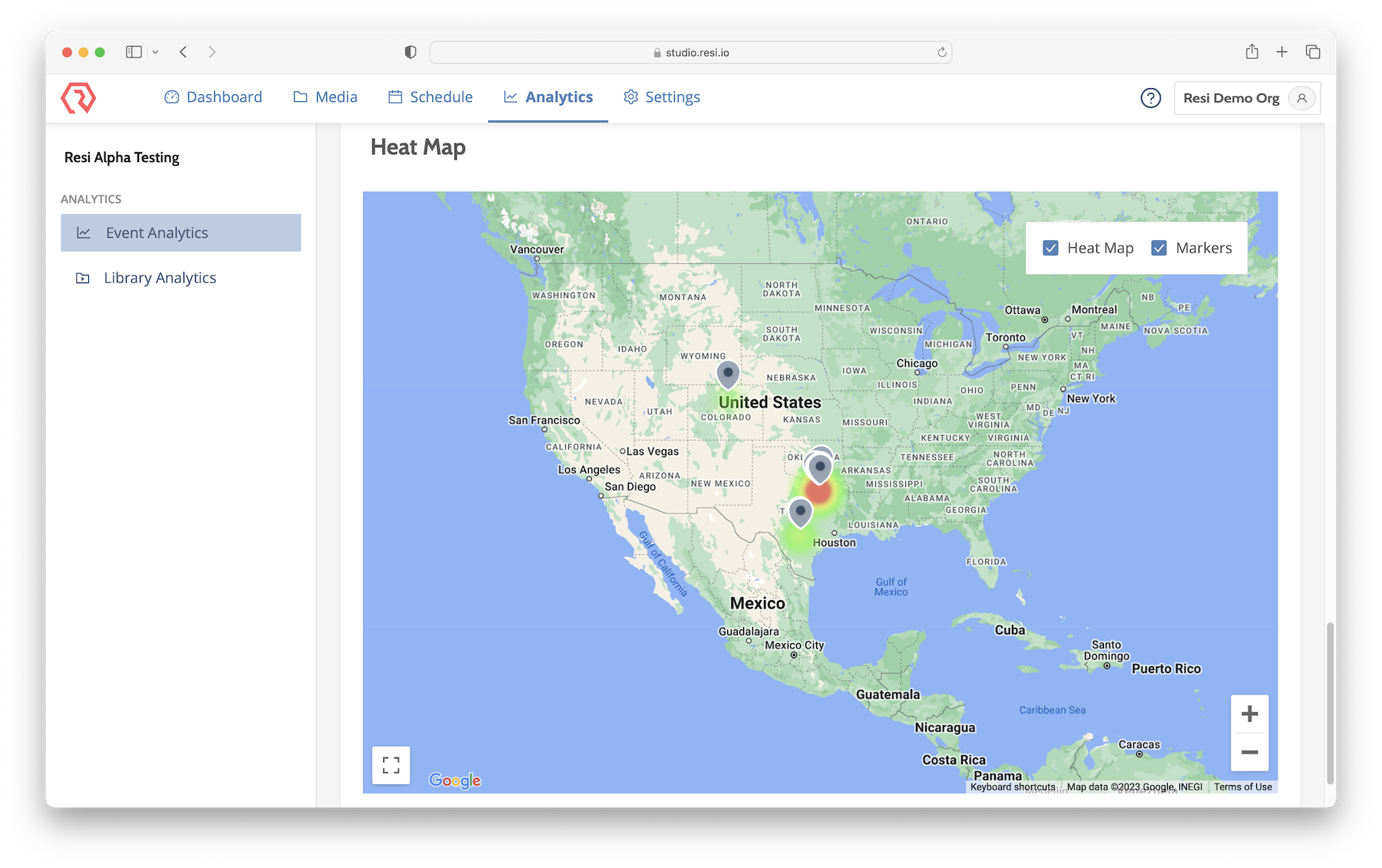Click the Resi logo icon
The image size is (1382, 868).
point(78,98)
